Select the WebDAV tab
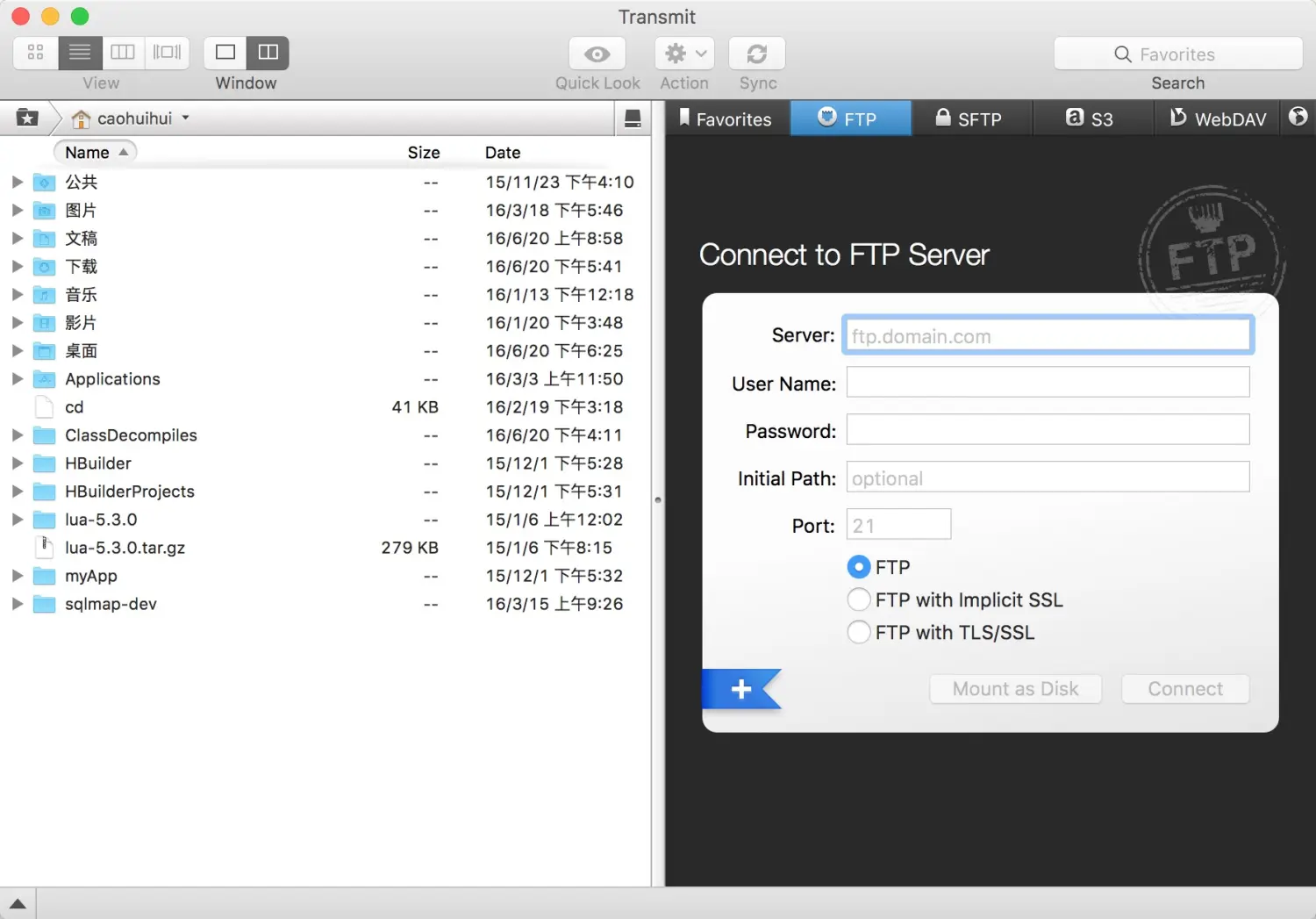 tap(1219, 118)
